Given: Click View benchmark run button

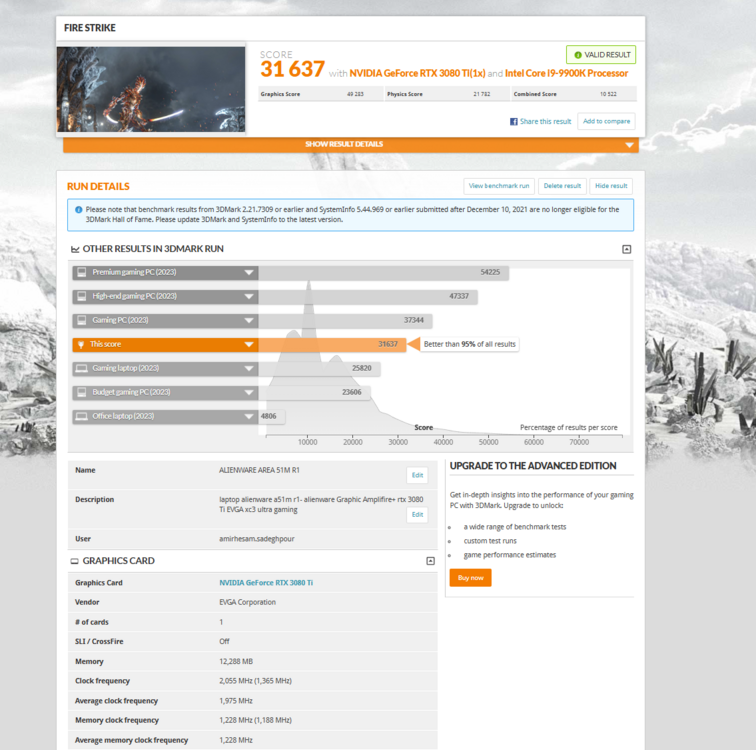Looking at the screenshot, I should click(499, 186).
